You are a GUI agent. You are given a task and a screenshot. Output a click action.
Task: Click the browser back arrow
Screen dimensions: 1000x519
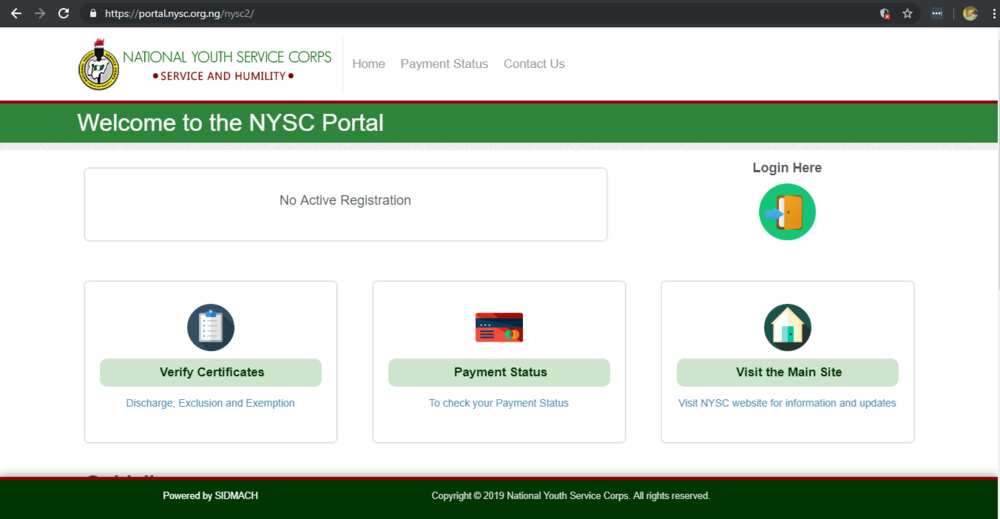coord(17,13)
